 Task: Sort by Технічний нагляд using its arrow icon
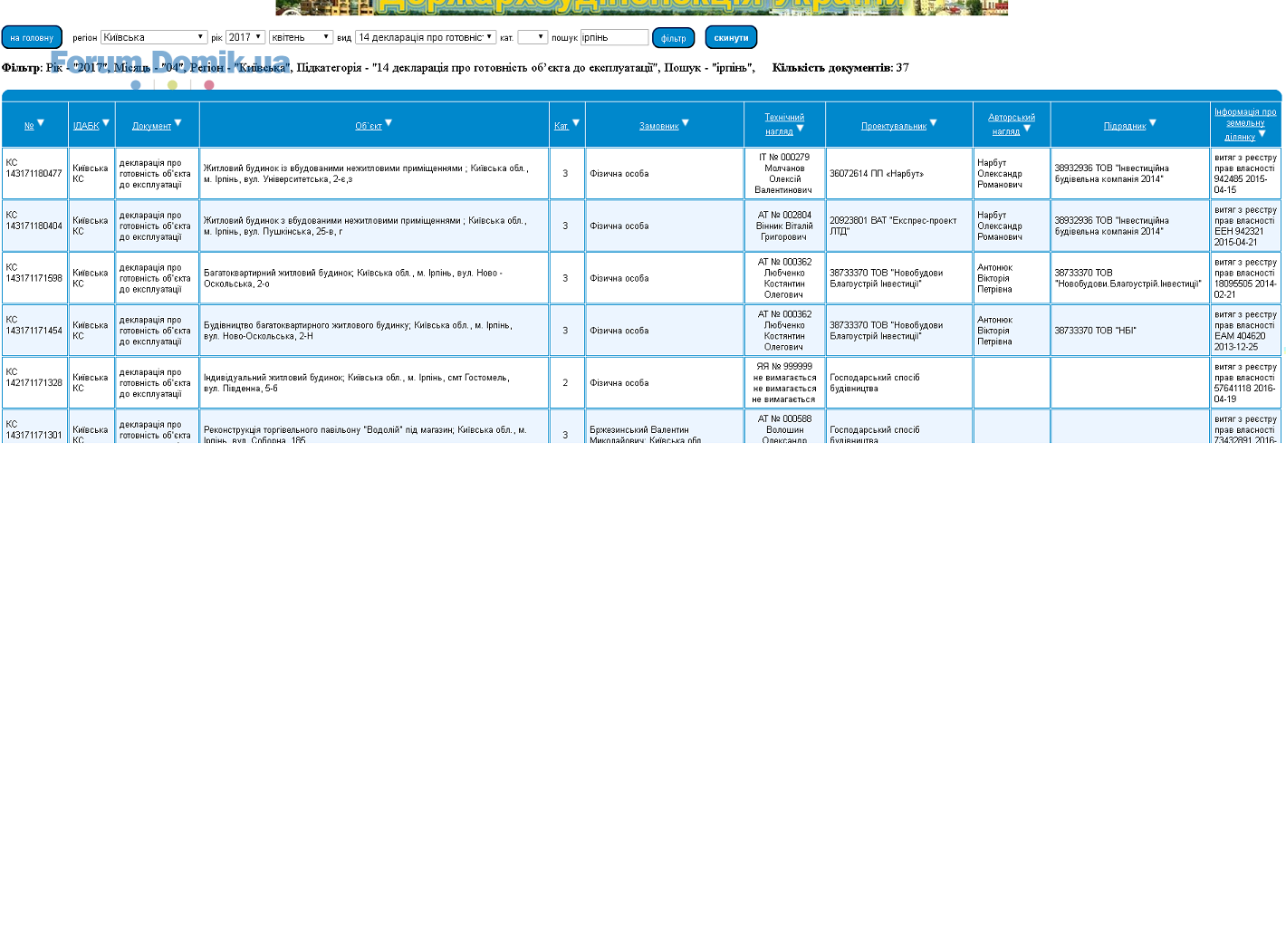pos(800,128)
